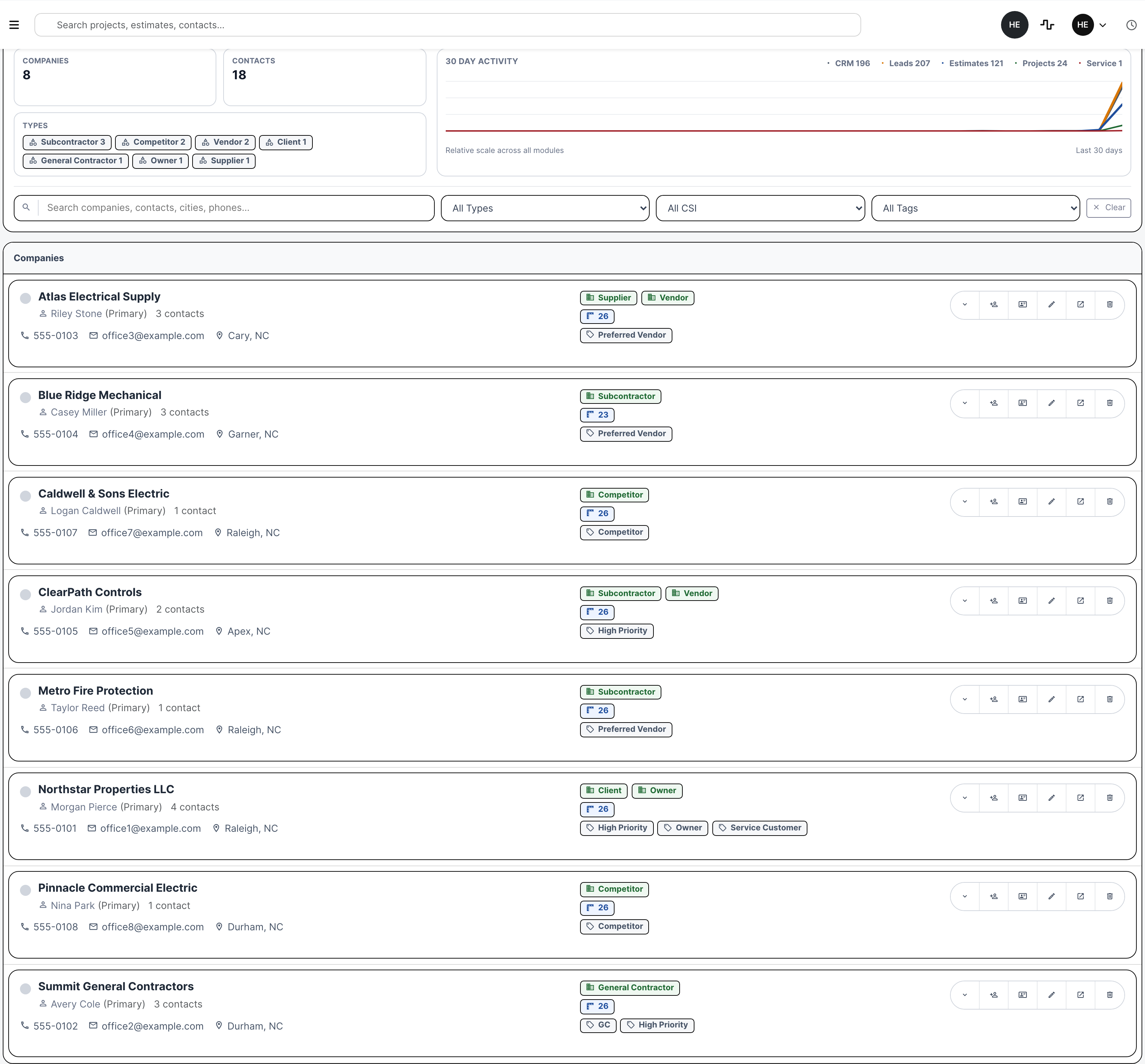Viewport: 1145px width, 1064px height.
Task: Open the Northstar Properties LLC company name
Action: [x=106, y=789]
